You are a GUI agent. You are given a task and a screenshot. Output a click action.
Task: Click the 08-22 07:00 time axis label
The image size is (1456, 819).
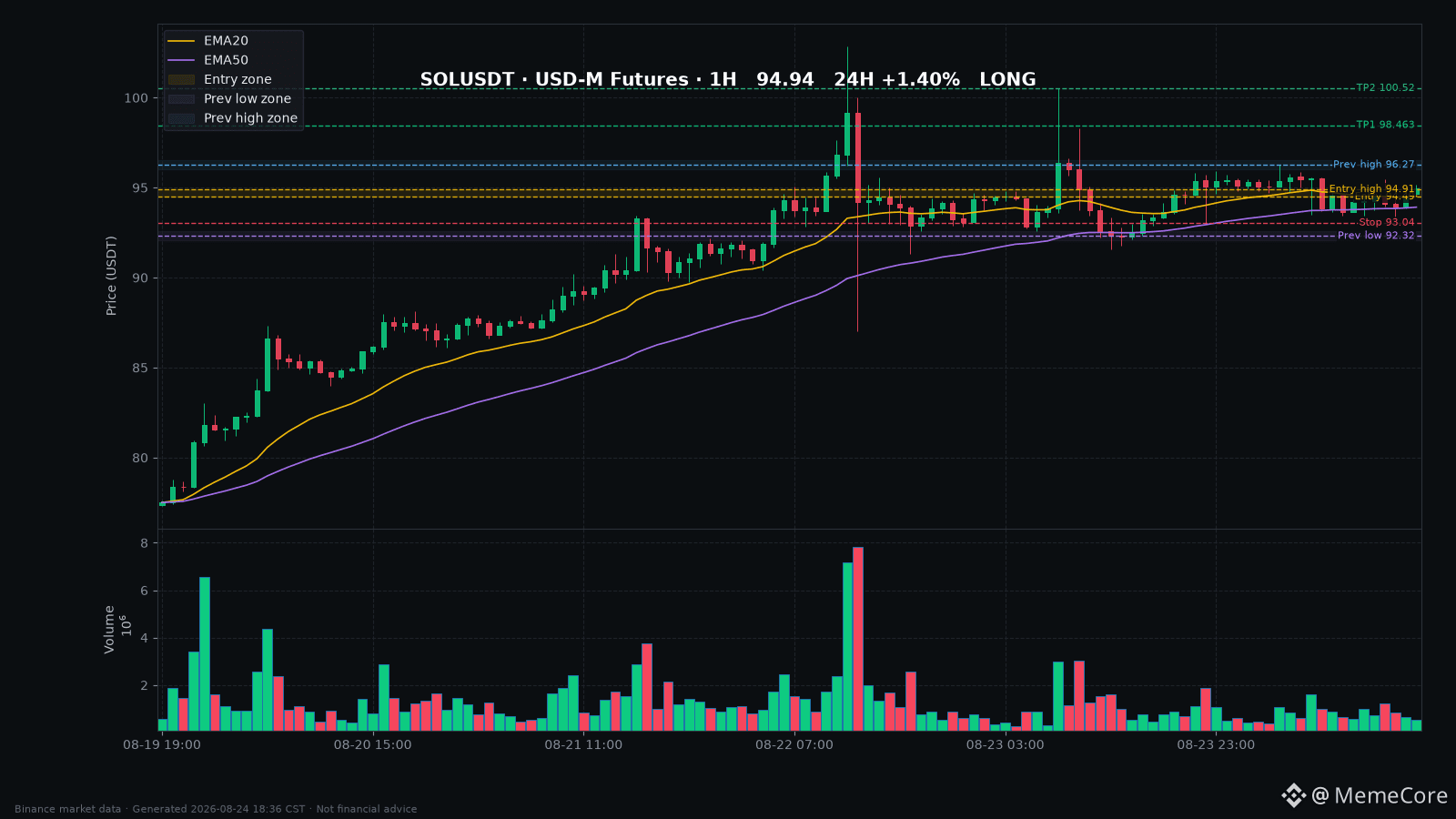click(x=794, y=745)
